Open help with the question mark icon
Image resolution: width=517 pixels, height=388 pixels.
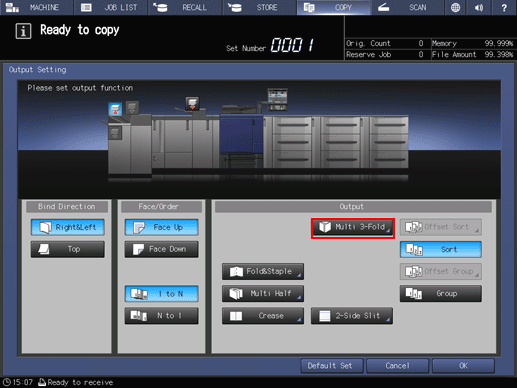[x=504, y=7]
